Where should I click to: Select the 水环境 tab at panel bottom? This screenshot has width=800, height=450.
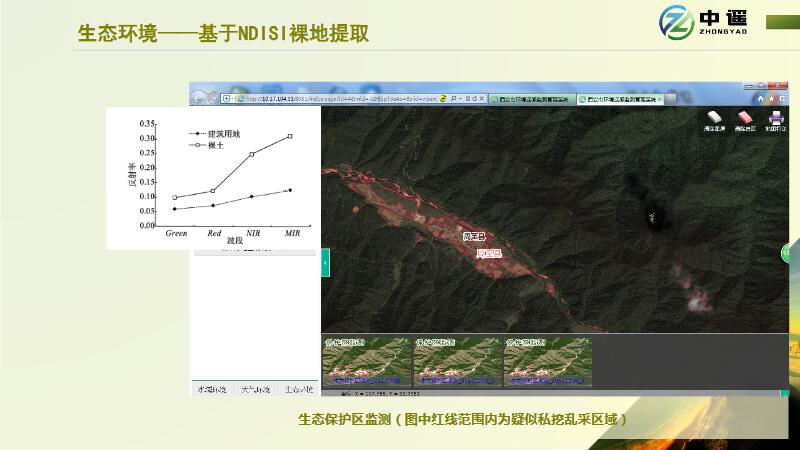(211, 388)
